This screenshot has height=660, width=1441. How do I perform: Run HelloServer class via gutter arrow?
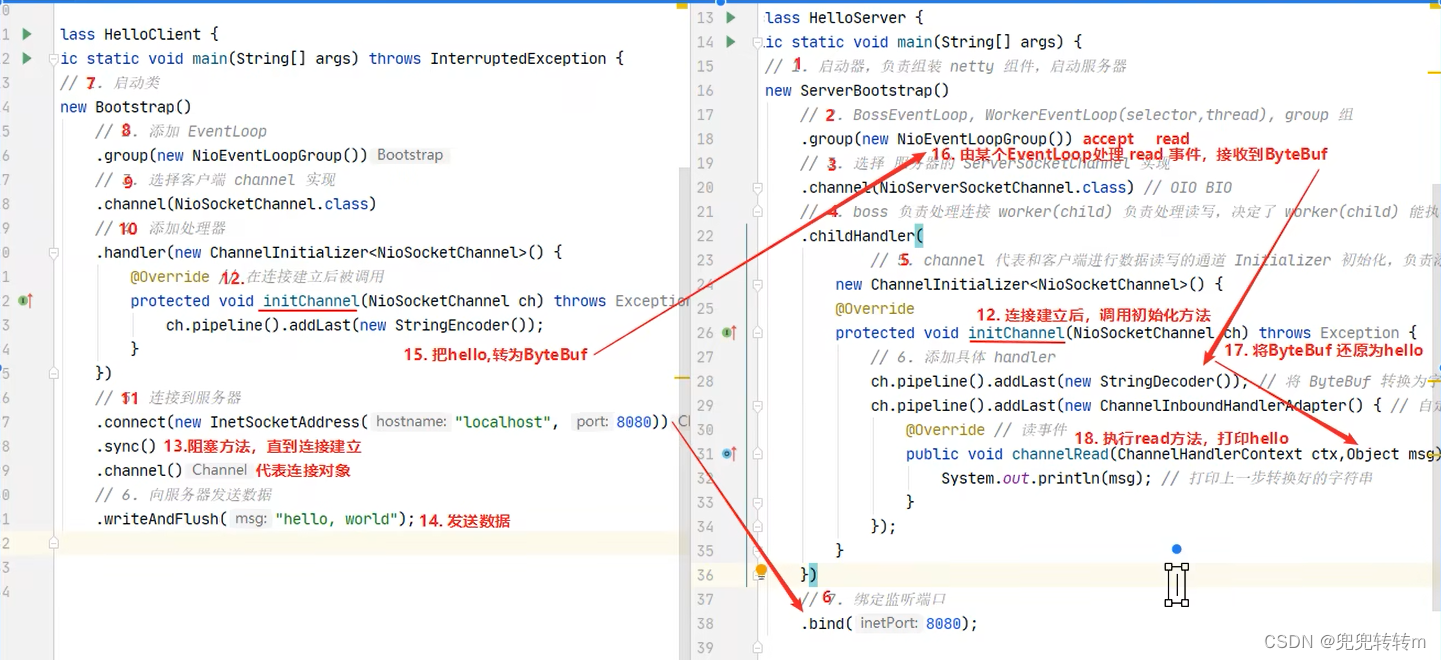pyautogui.click(x=731, y=18)
